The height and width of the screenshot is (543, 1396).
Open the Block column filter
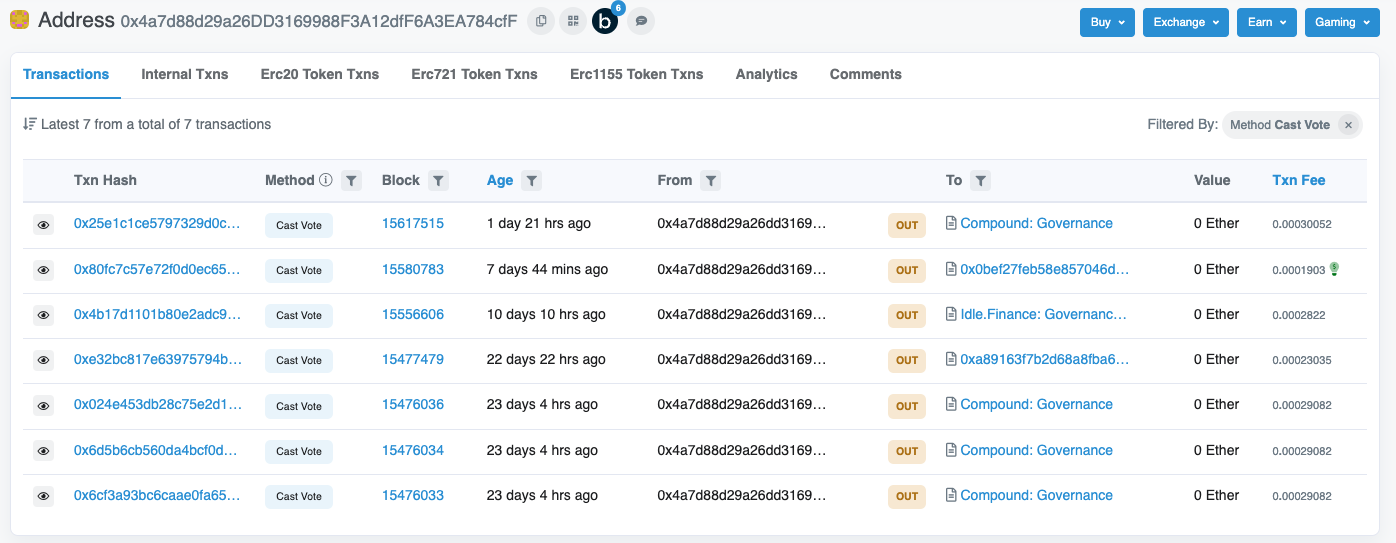[438, 181]
